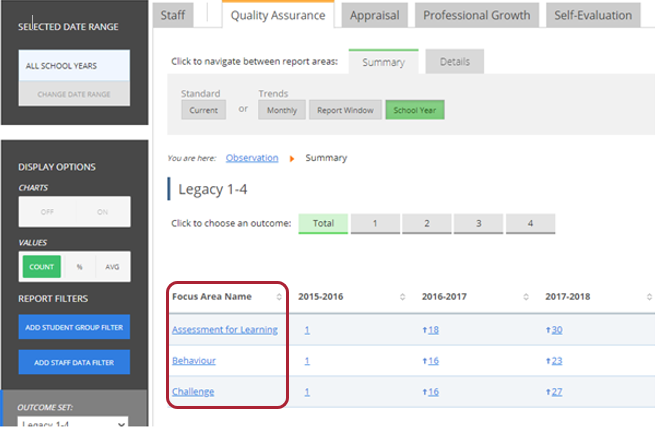The image size is (655, 428).
Task: Click Change Date Range button
Action: pos(74,95)
